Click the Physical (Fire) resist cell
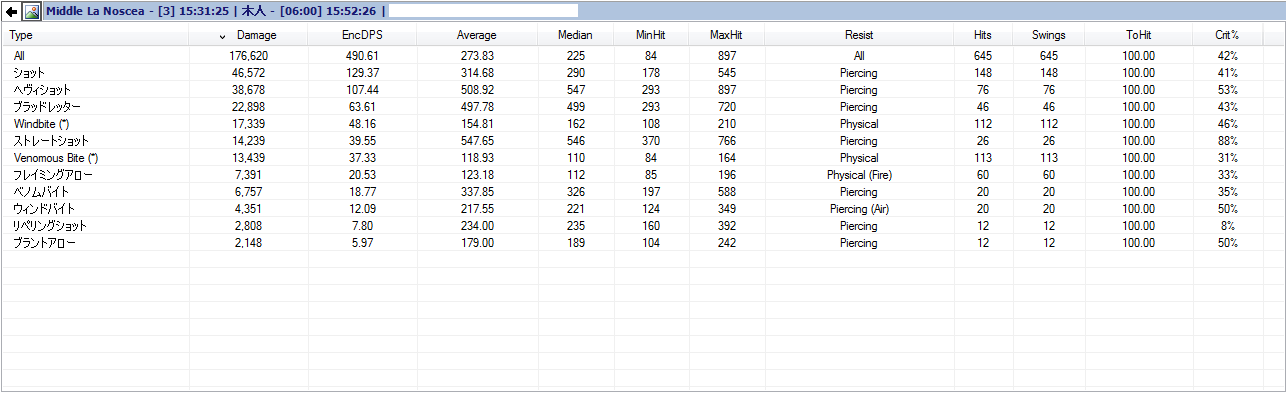Screen dimensions: 1287x397 coord(859,175)
